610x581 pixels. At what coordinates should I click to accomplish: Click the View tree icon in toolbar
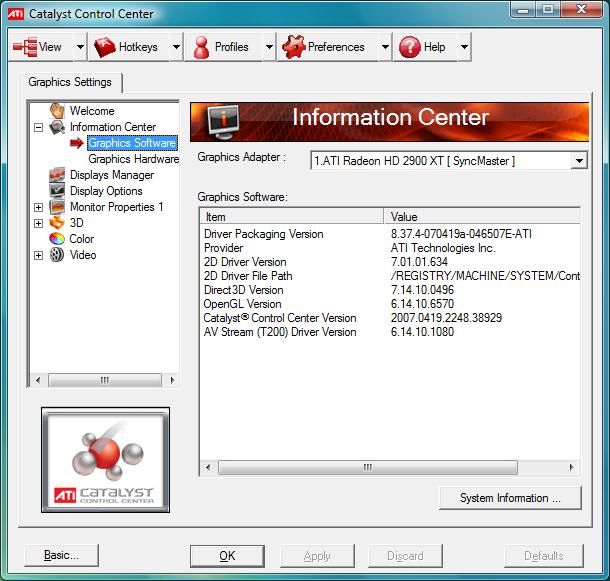coord(25,47)
